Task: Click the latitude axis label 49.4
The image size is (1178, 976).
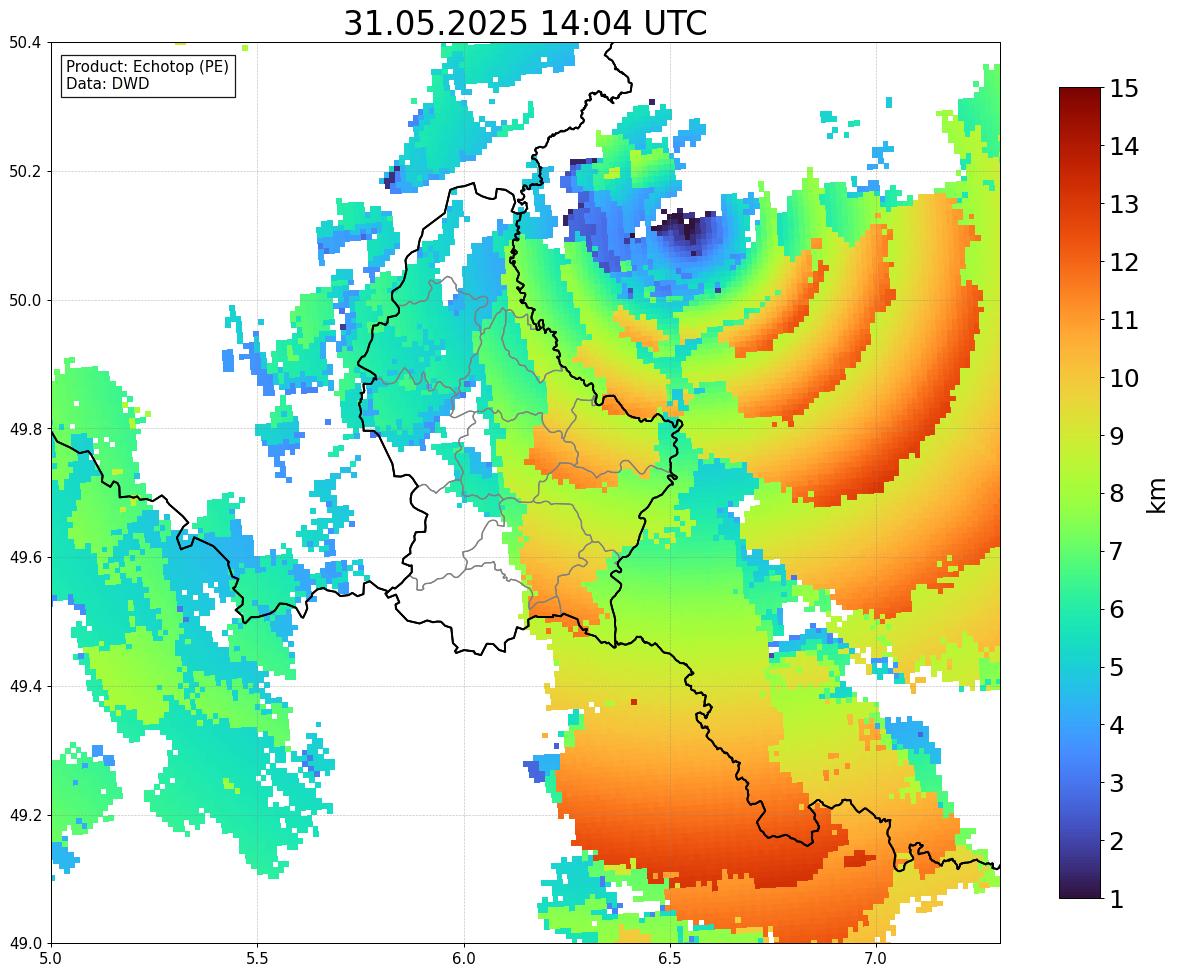Action: click(25, 687)
